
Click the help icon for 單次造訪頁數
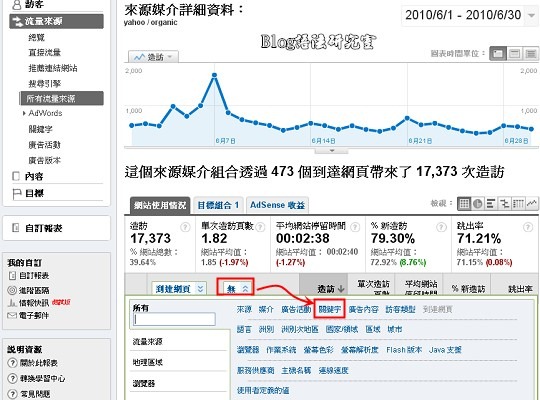tap(261, 227)
